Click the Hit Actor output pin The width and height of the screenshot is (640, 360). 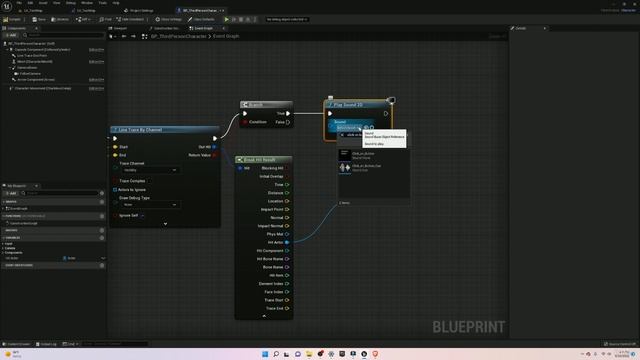pyautogui.click(x=287, y=242)
